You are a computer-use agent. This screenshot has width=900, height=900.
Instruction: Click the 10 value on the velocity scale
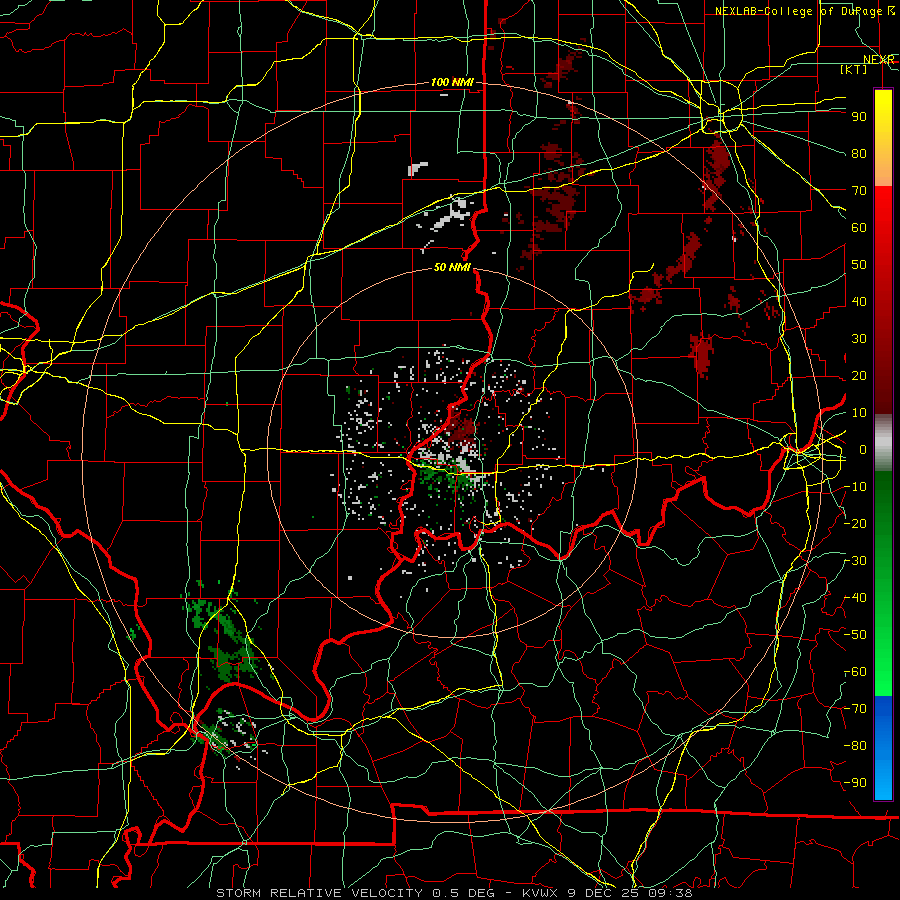(x=859, y=413)
